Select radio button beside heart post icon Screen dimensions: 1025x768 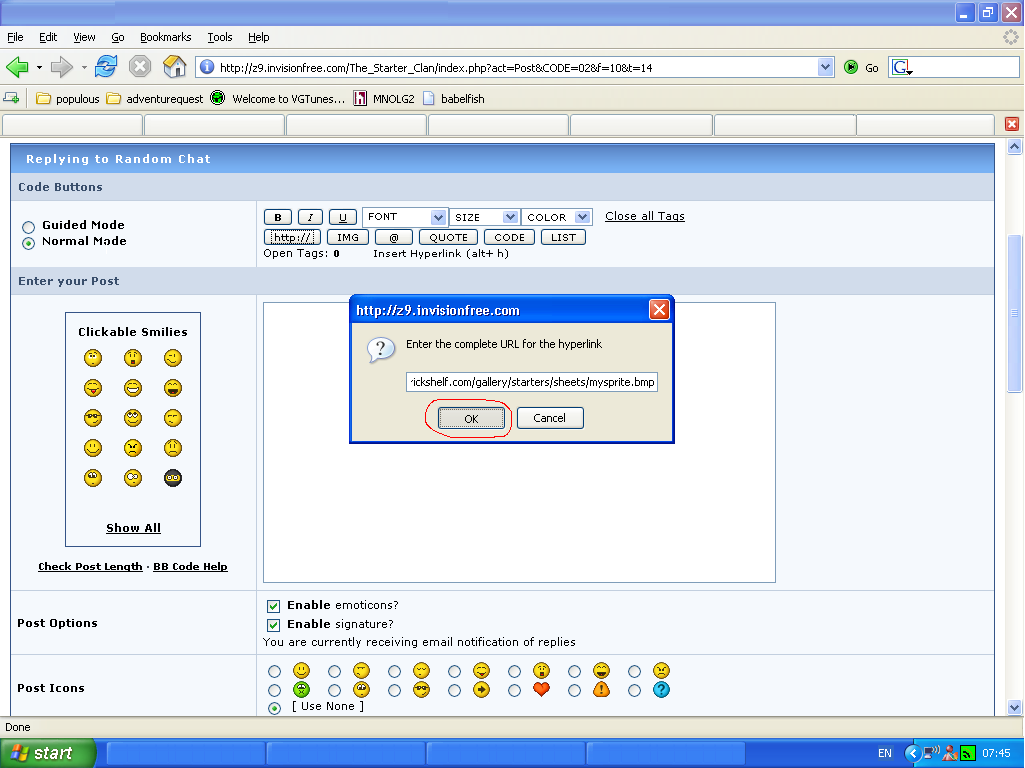[x=514, y=690]
